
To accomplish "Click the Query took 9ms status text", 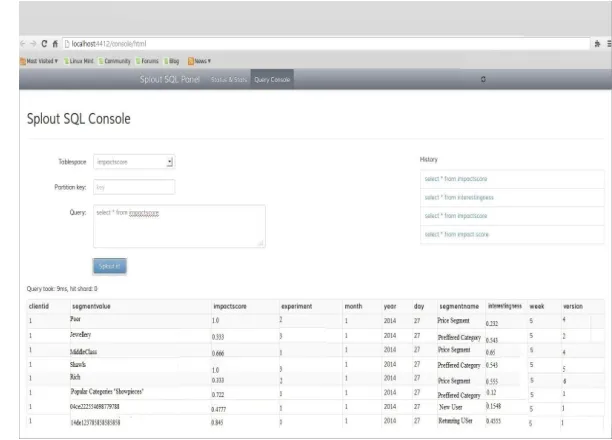I will tap(62, 289).
